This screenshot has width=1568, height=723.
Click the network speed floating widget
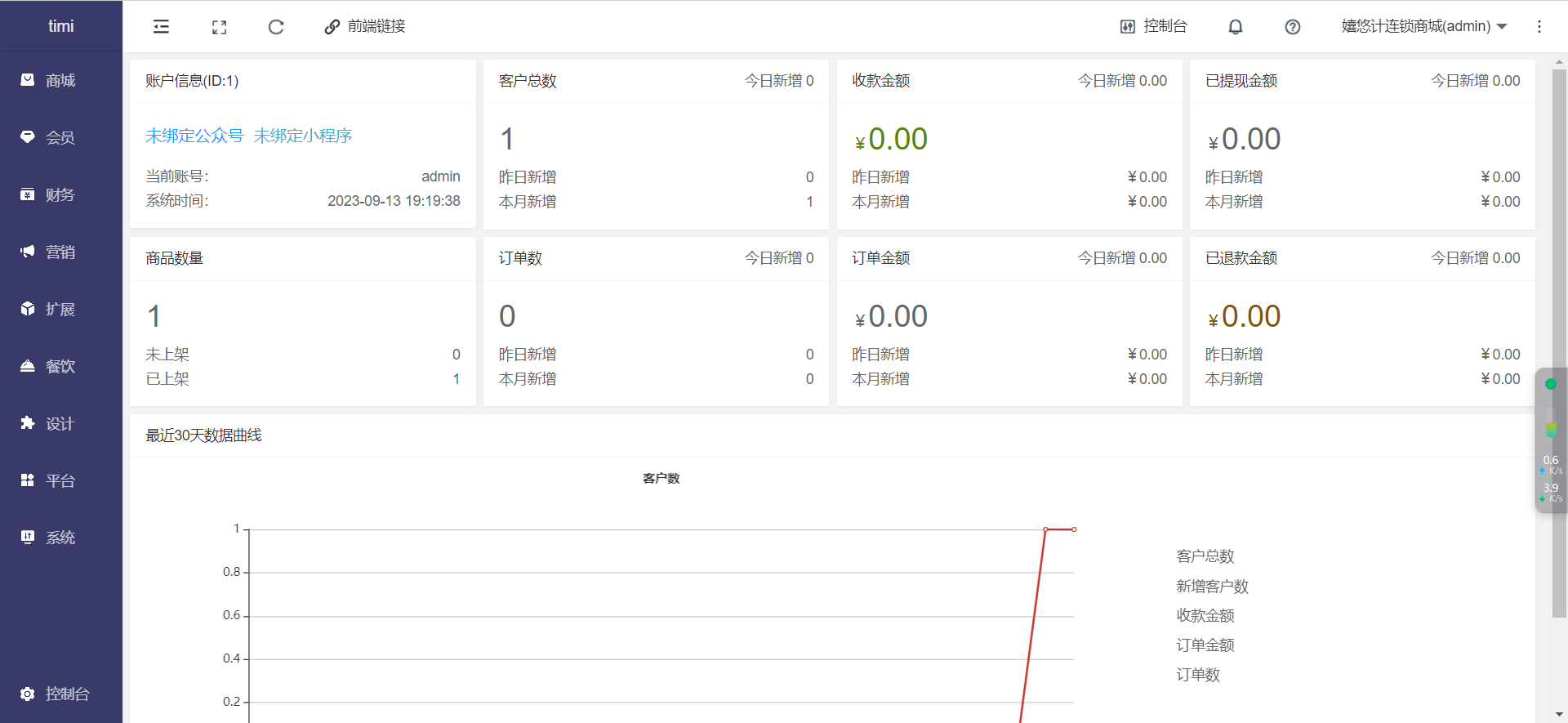1551,441
